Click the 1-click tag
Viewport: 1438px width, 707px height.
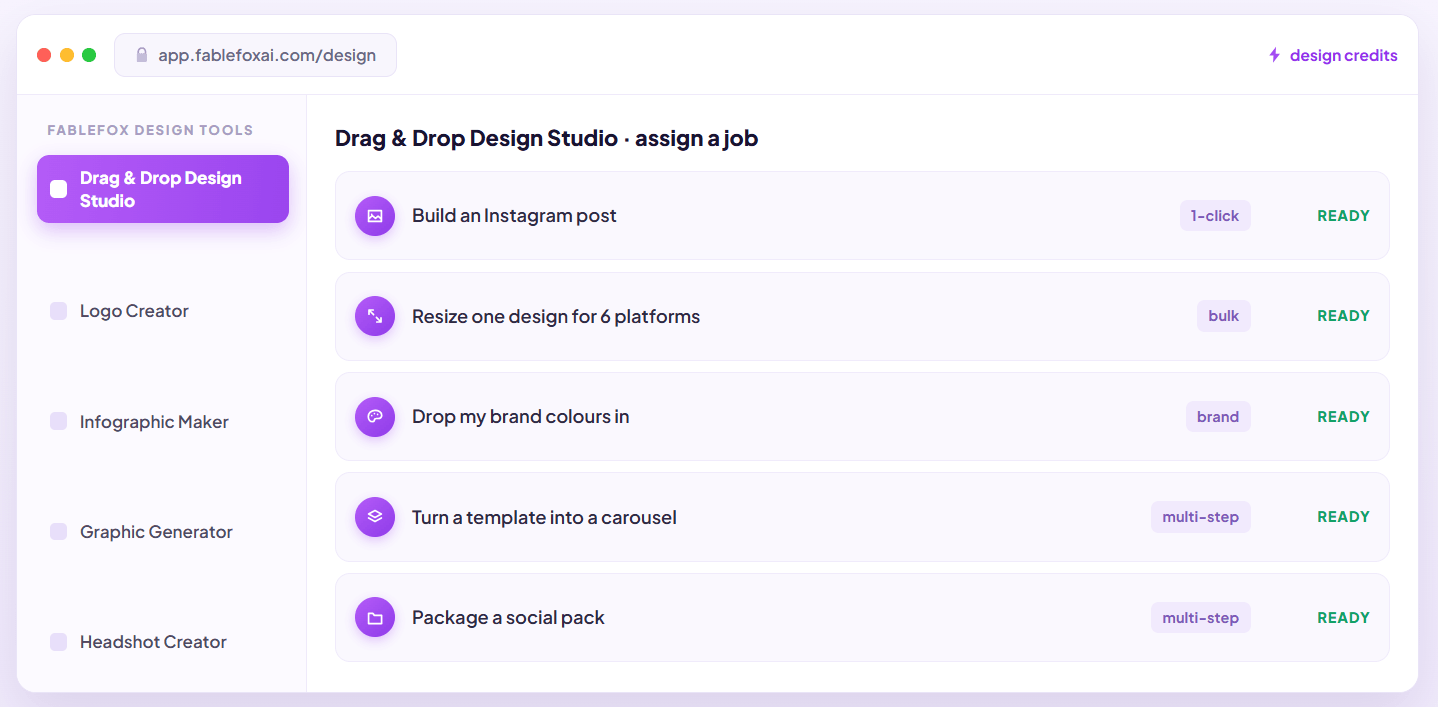[1215, 216]
